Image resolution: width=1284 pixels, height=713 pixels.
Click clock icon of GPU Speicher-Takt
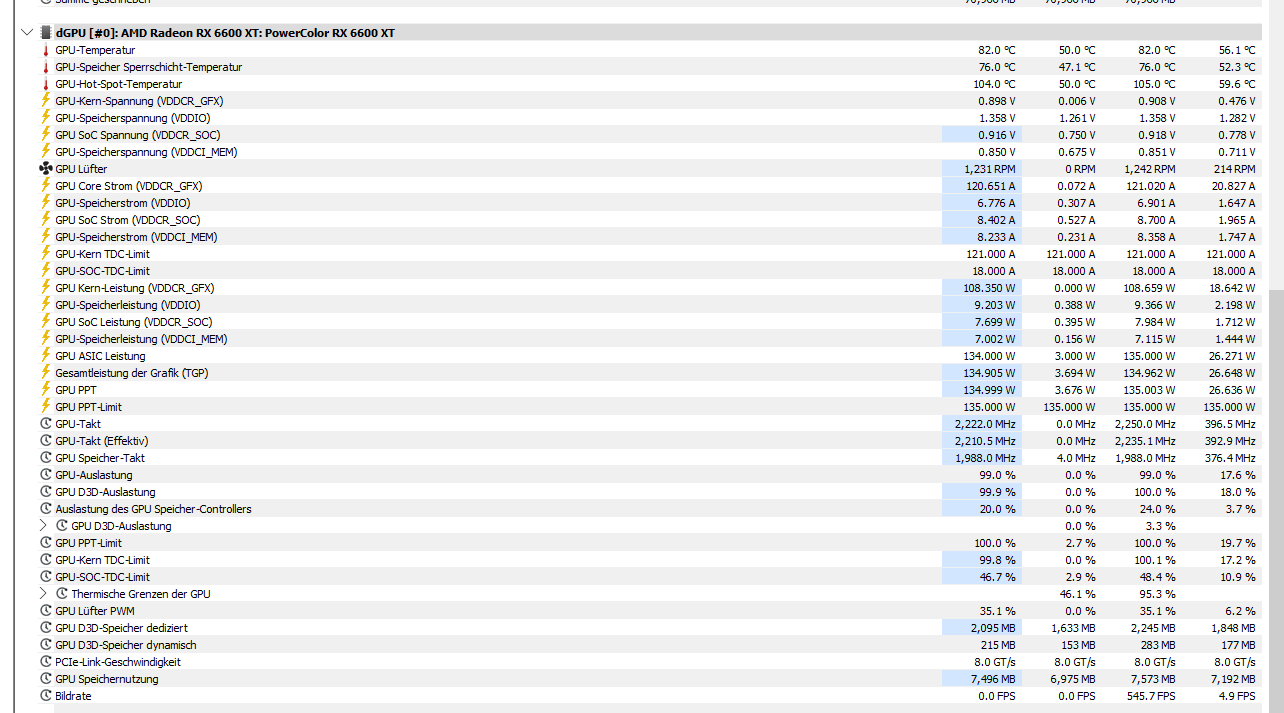pos(45,458)
